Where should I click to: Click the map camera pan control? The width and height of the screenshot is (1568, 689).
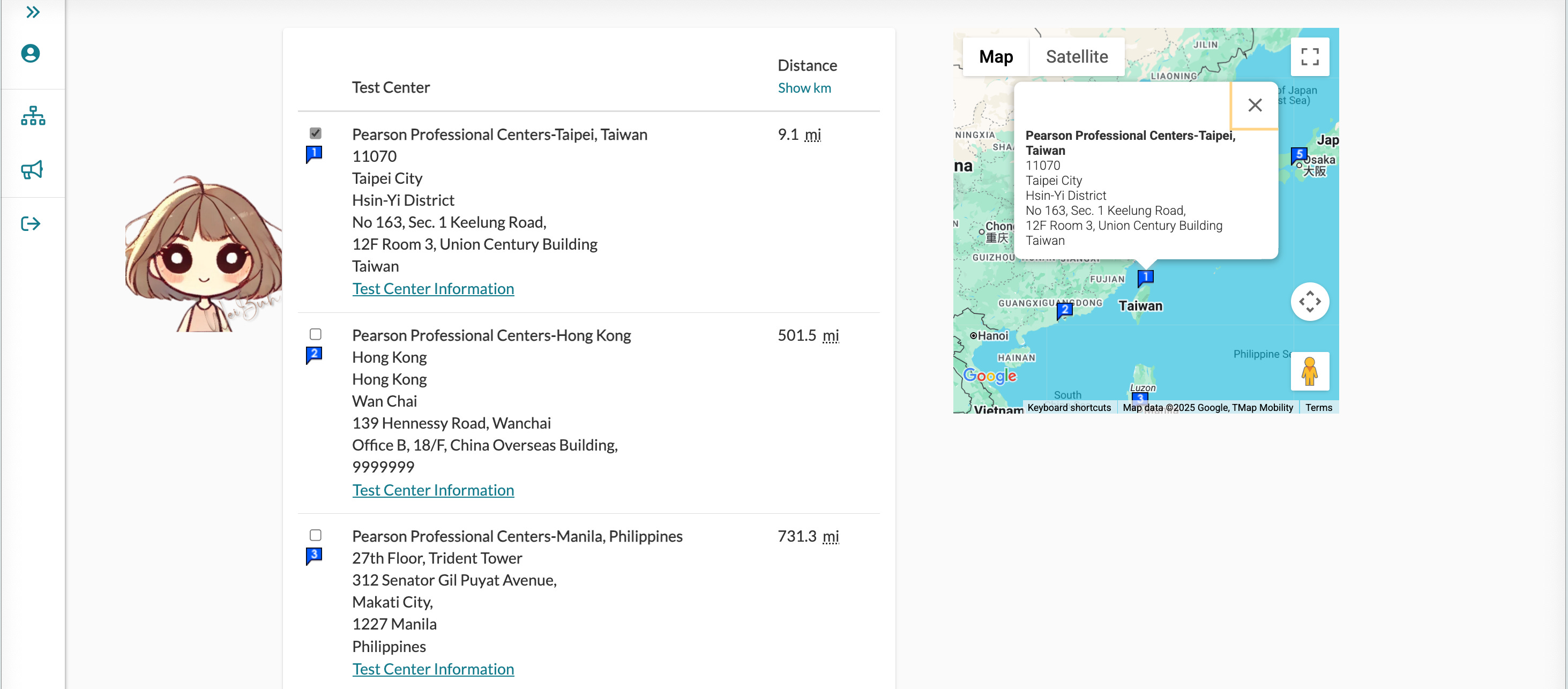[x=1309, y=301]
